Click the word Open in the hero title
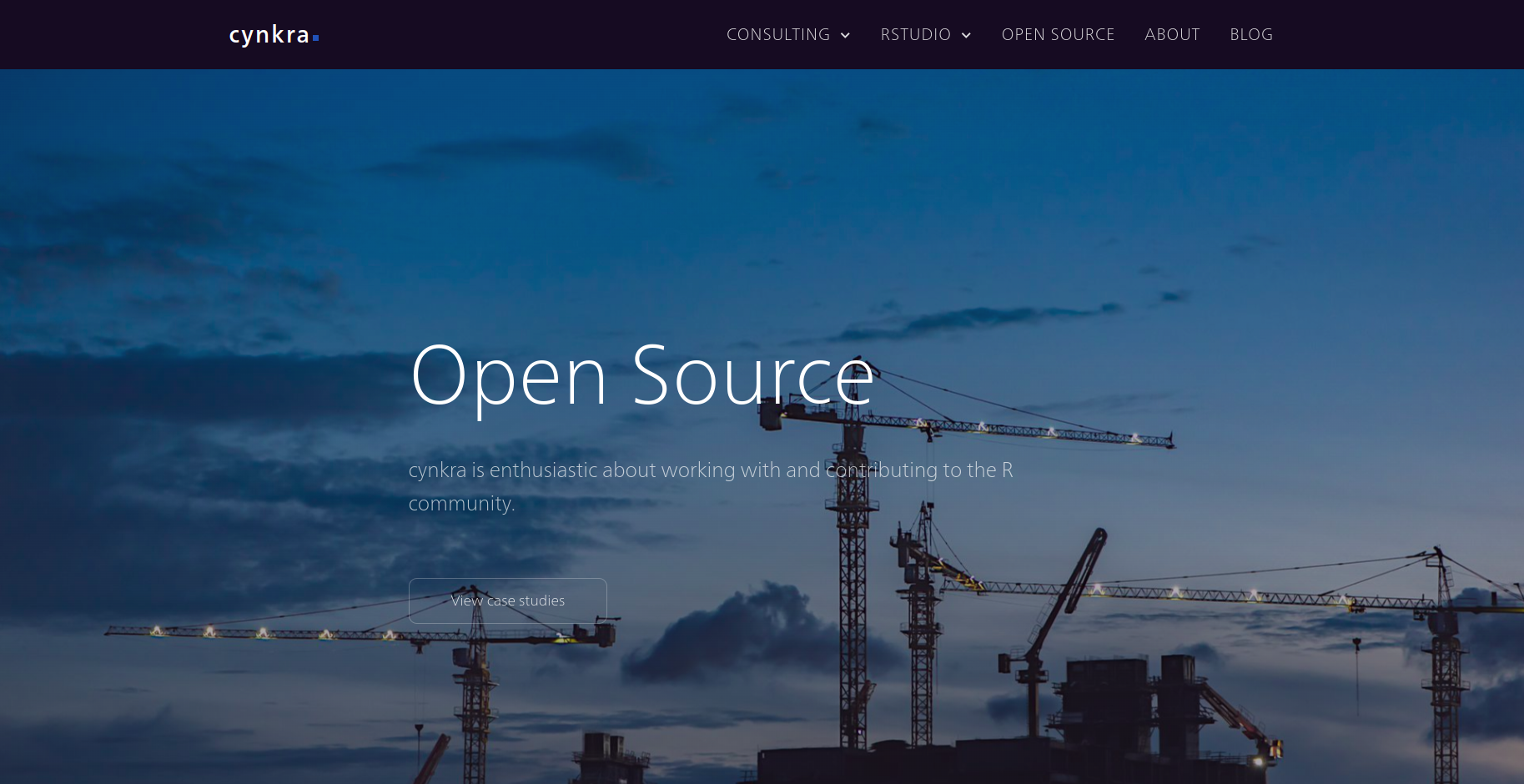1524x784 pixels. [509, 376]
